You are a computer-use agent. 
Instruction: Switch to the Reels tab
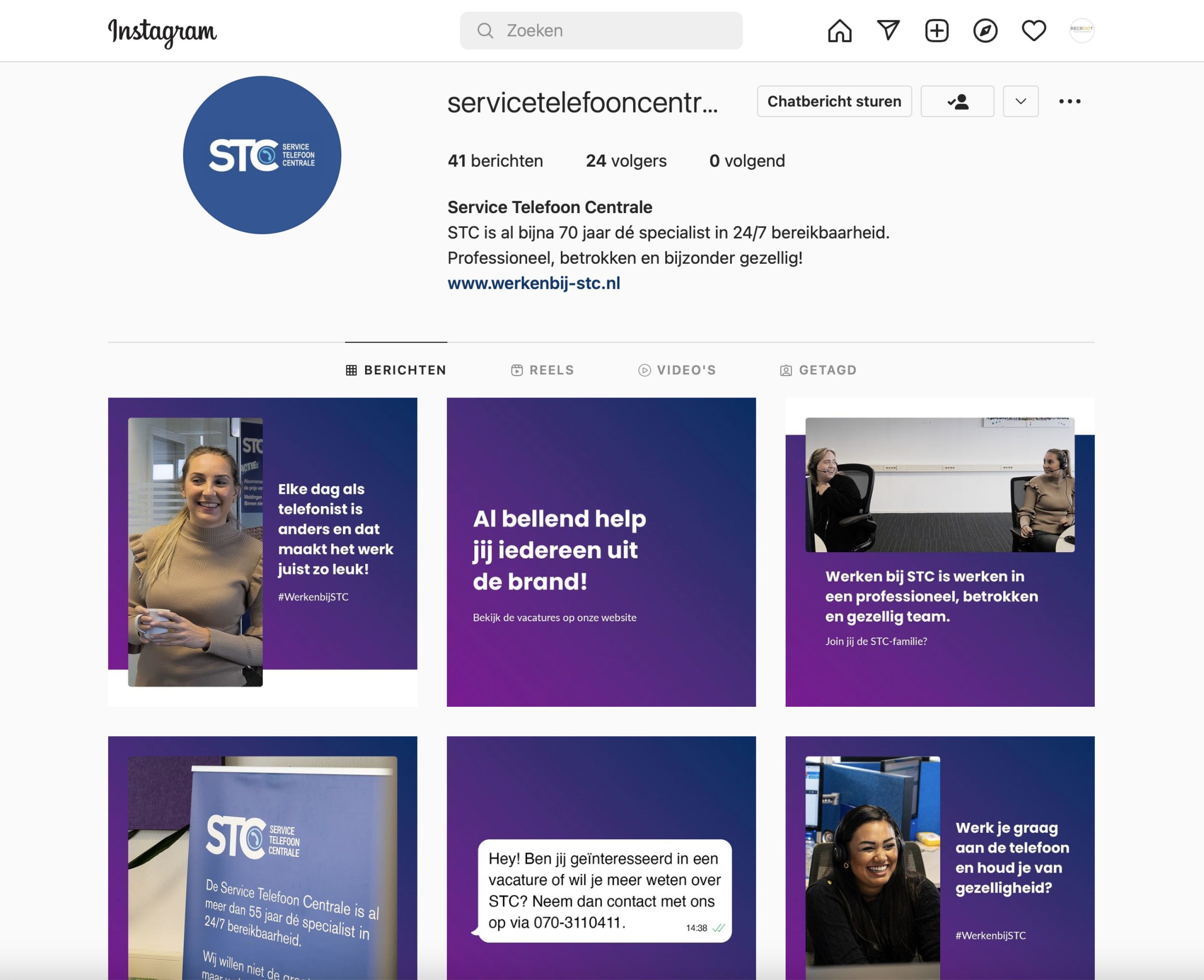(x=542, y=370)
